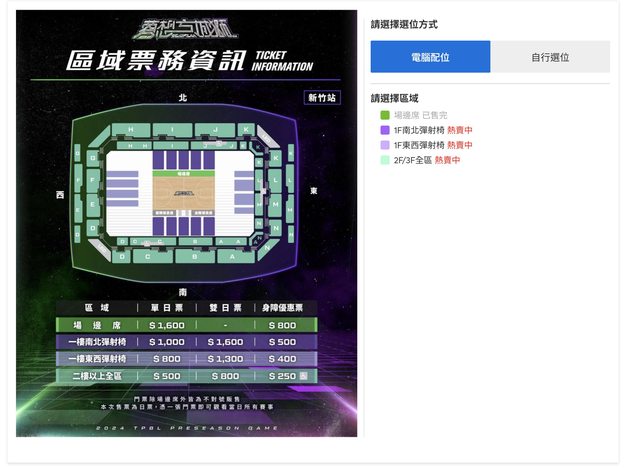This screenshot has width=640, height=468.
Task: Click the 新竹站 badge on the poster
Action: coord(322,98)
